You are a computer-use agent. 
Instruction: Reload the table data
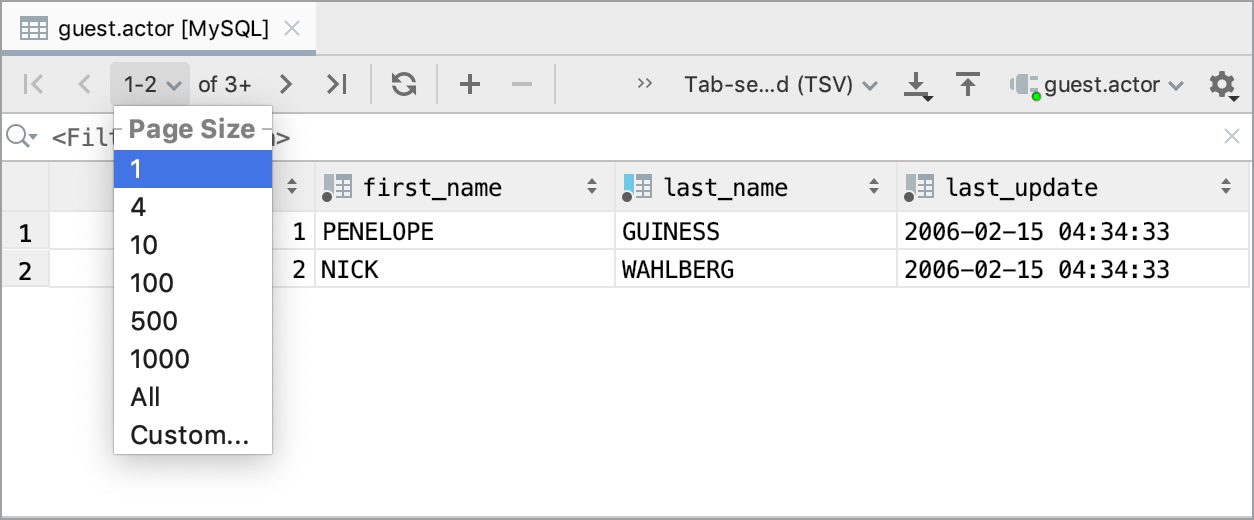(x=404, y=85)
